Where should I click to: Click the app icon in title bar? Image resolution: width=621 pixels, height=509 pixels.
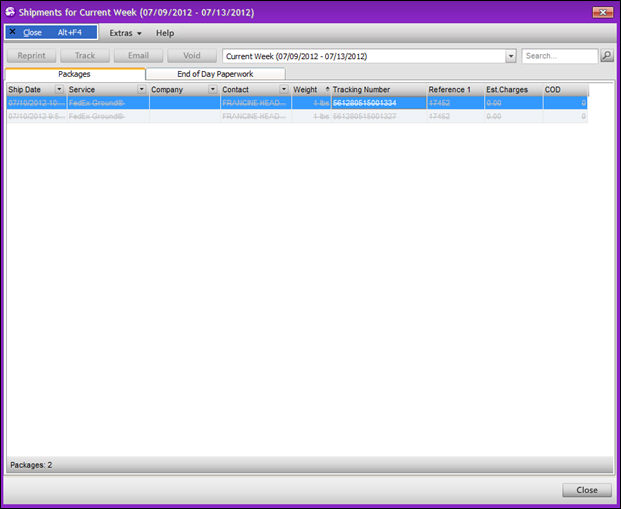(x=10, y=11)
